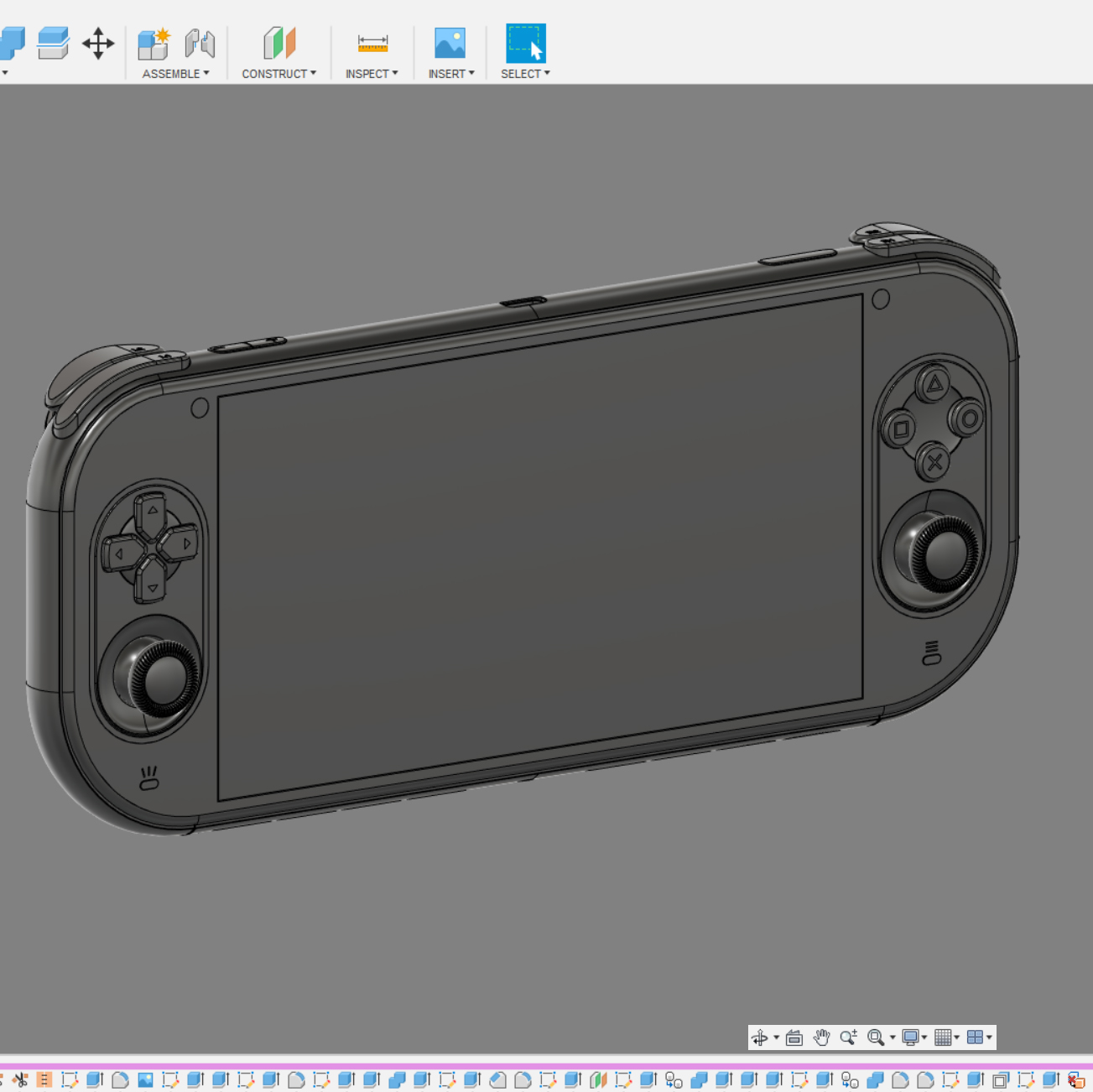Click the Orbit tool icon

click(x=760, y=1037)
